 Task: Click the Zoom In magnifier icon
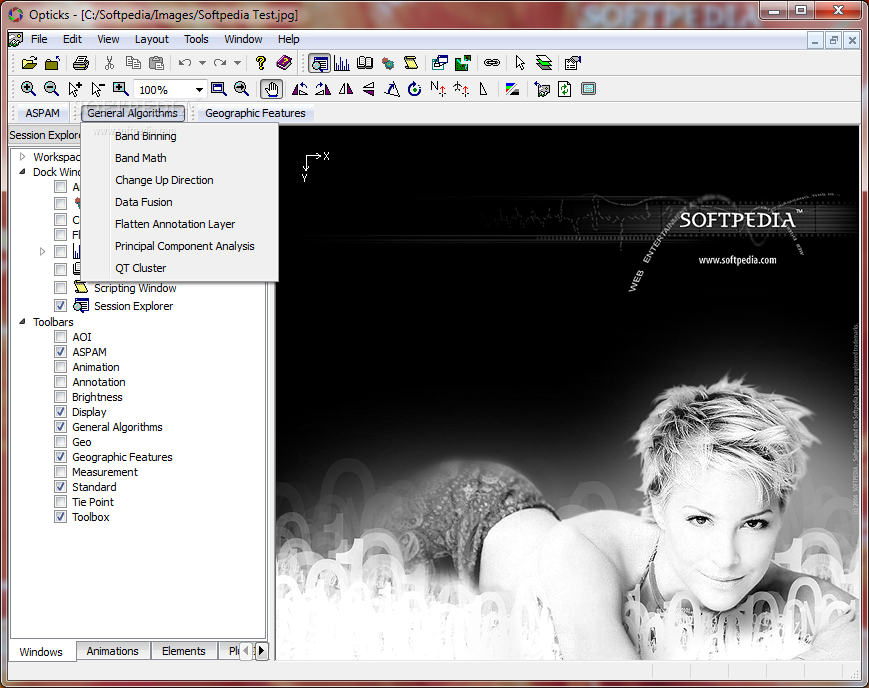coord(28,89)
